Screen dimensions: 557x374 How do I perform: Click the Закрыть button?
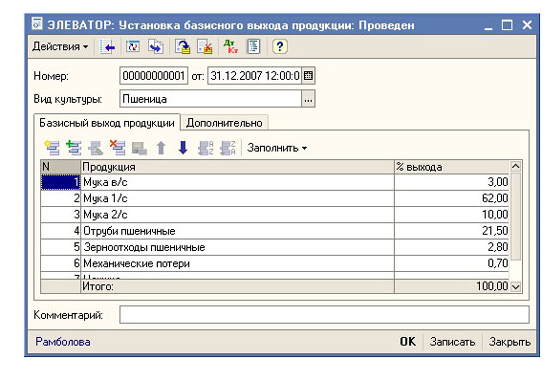click(x=510, y=342)
